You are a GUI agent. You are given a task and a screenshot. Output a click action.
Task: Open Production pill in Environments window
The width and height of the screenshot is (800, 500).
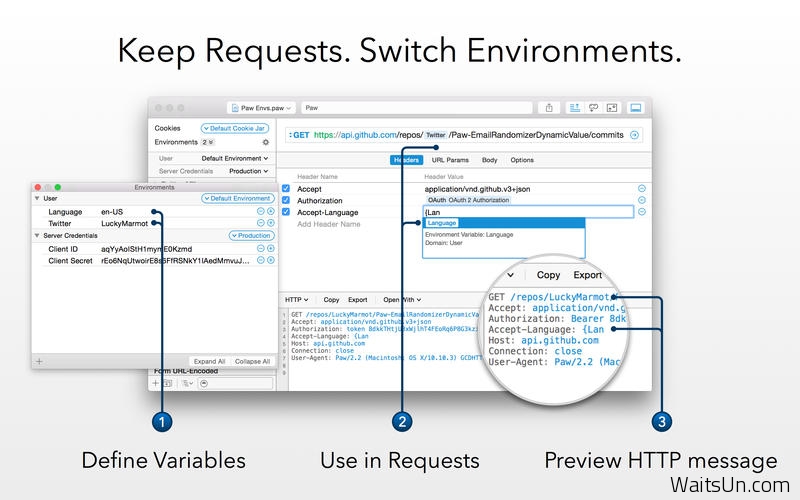pos(252,236)
